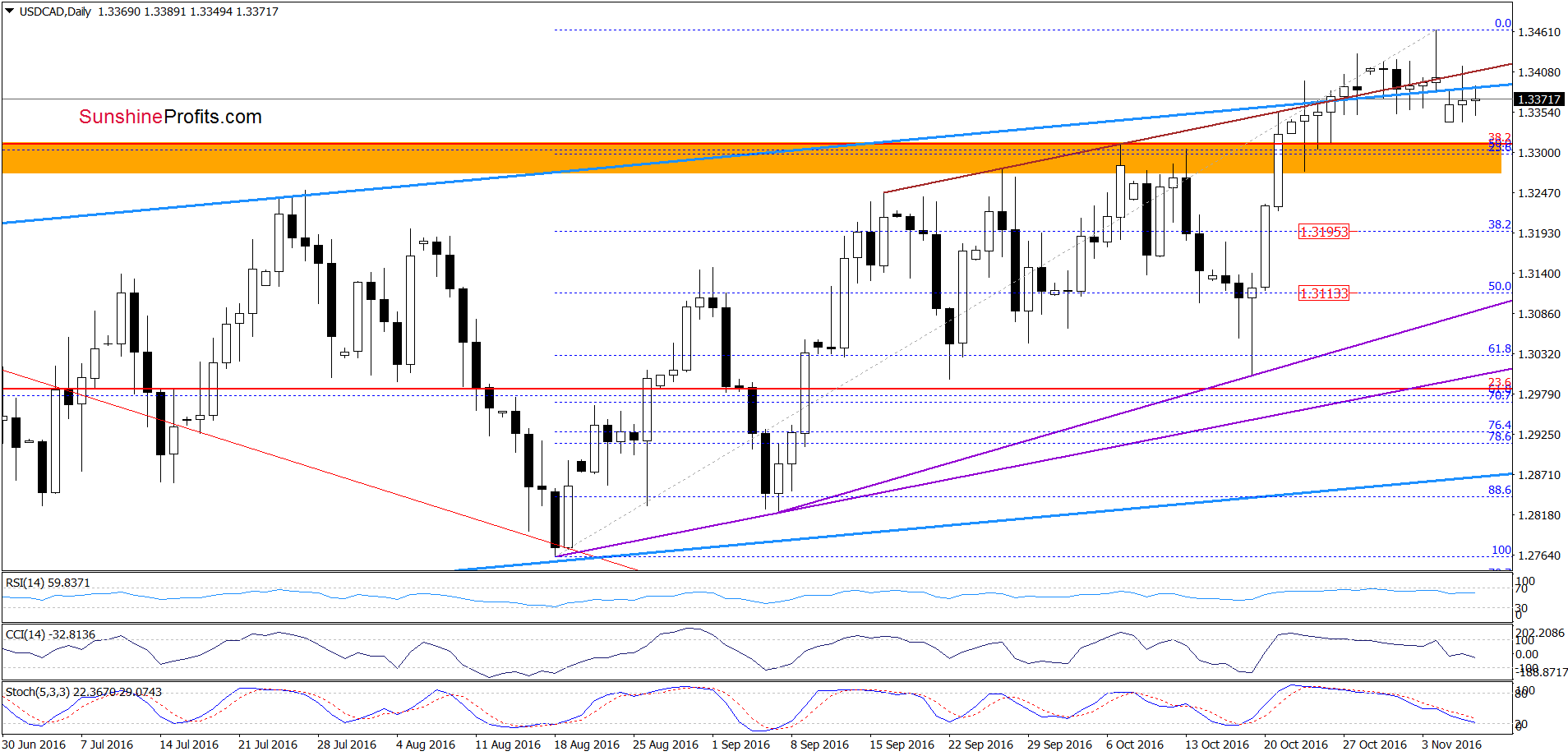Click the 1.32470 price axis label
The image size is (1568, 756).
click(1539, 193)
